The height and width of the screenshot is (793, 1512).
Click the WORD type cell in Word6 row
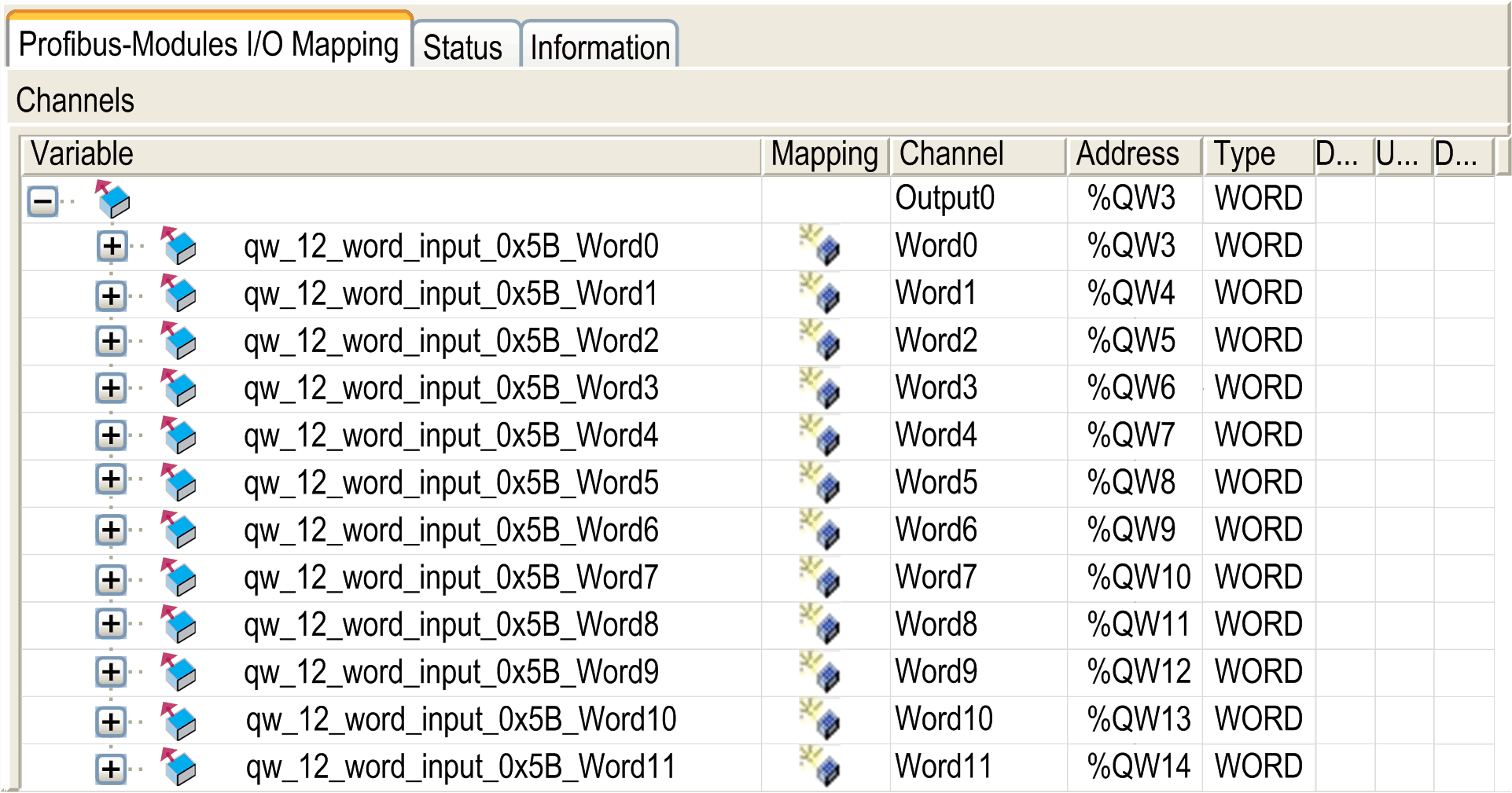point(1259,530)
